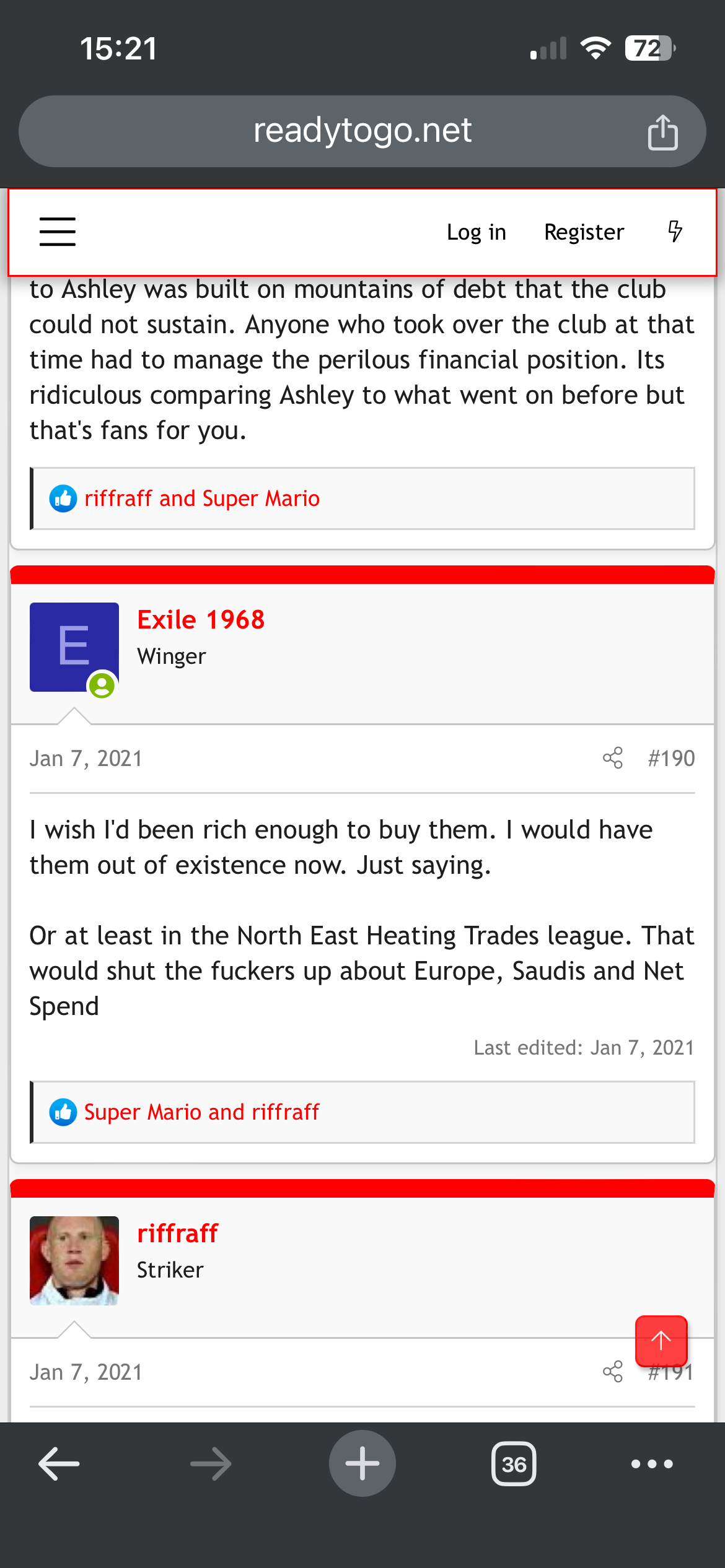
Task: Open browser more options ellipsis menu
Action: click(x=652, y=1464)
